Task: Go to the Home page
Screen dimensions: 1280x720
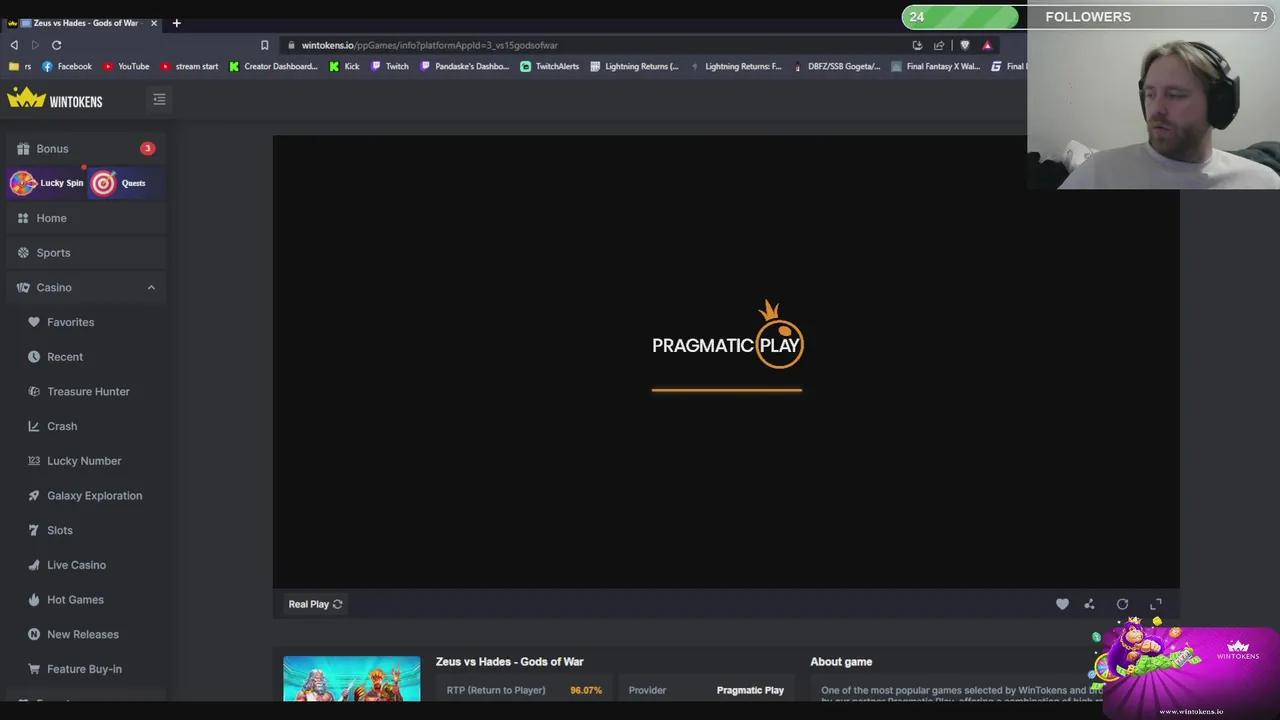Action: [86, 218]
